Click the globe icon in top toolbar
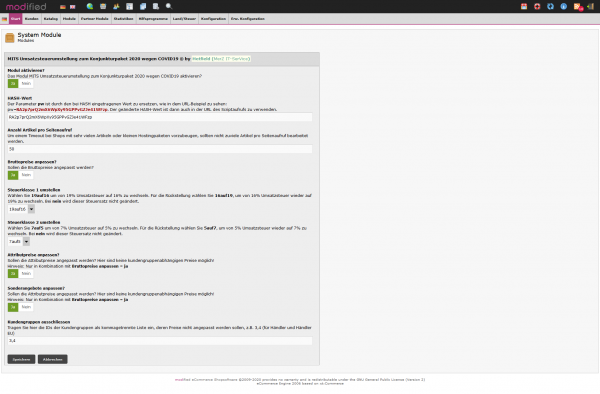This screenshot has height=394, width=600. pyautogui.click(x=90, y=6)
